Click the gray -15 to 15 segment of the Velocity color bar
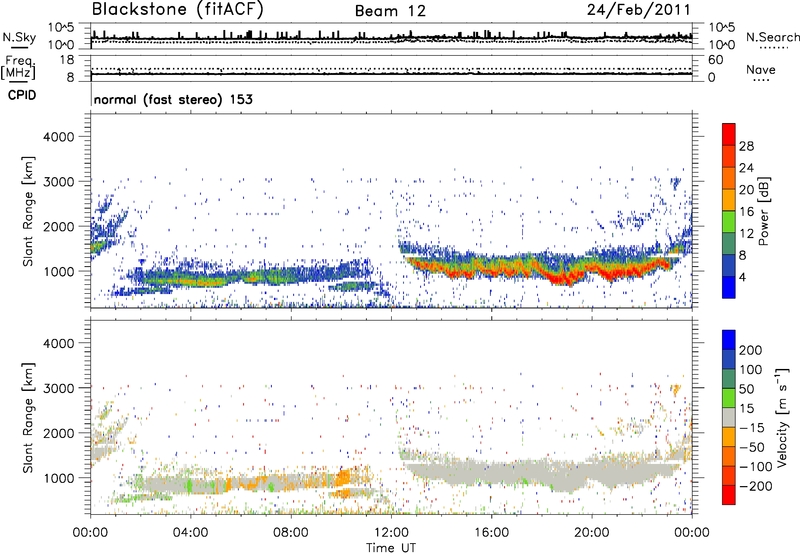This screenshot has height=554, width=800. pos(729,417)
